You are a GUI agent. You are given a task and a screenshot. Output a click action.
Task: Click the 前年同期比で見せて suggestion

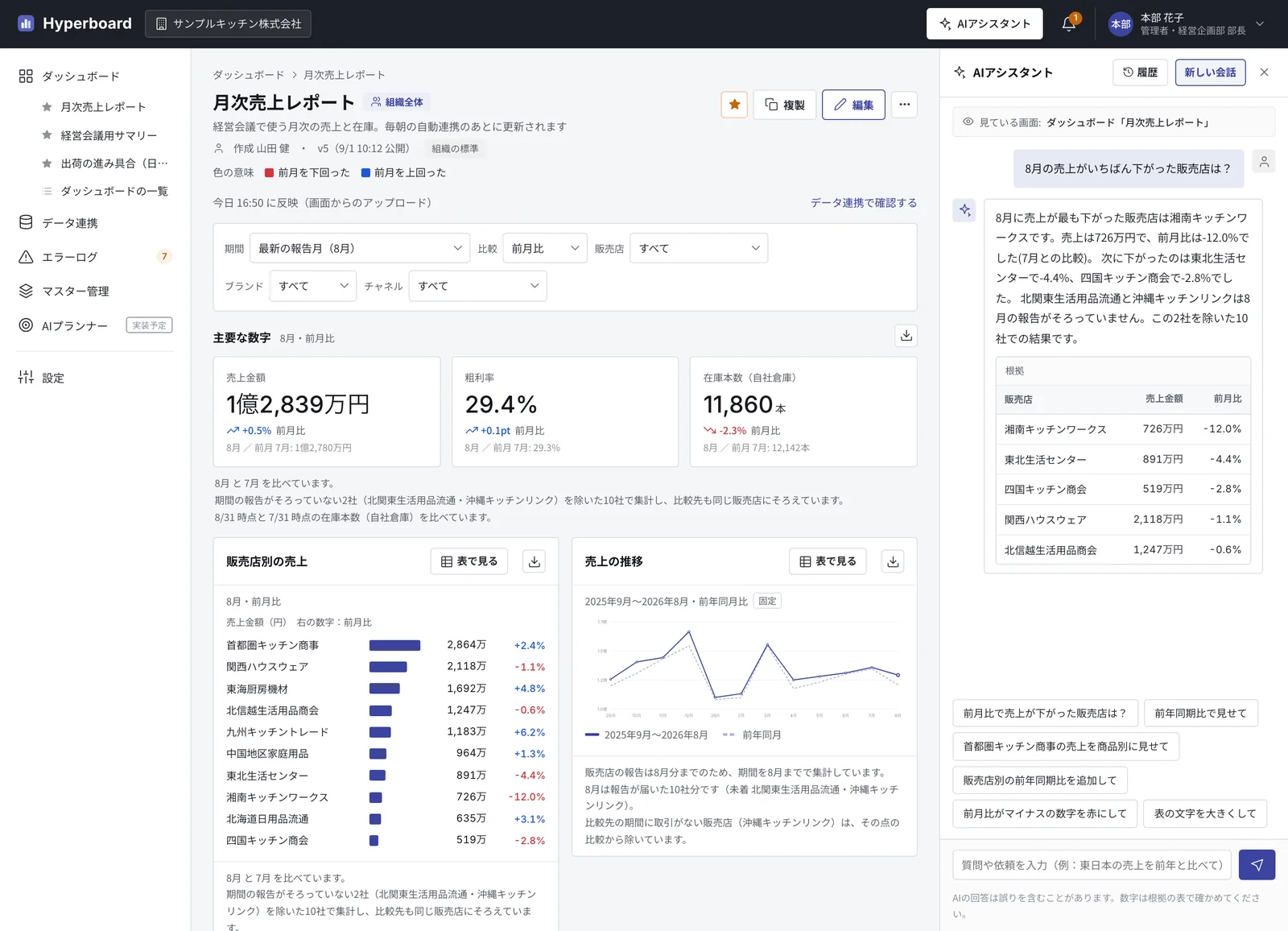point(1200,713)
